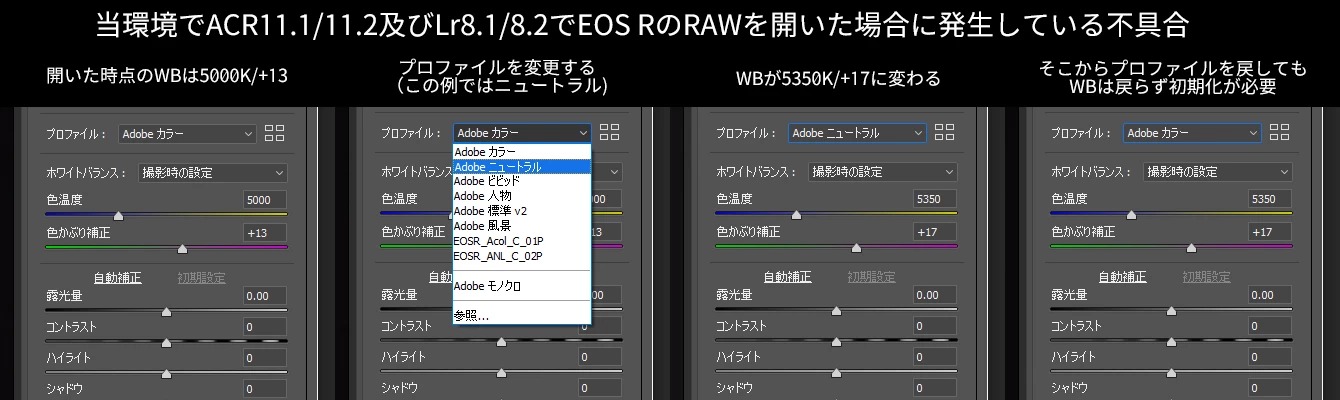
Task: Click 自動補正 link in third panel
Action: coord(787,277)
